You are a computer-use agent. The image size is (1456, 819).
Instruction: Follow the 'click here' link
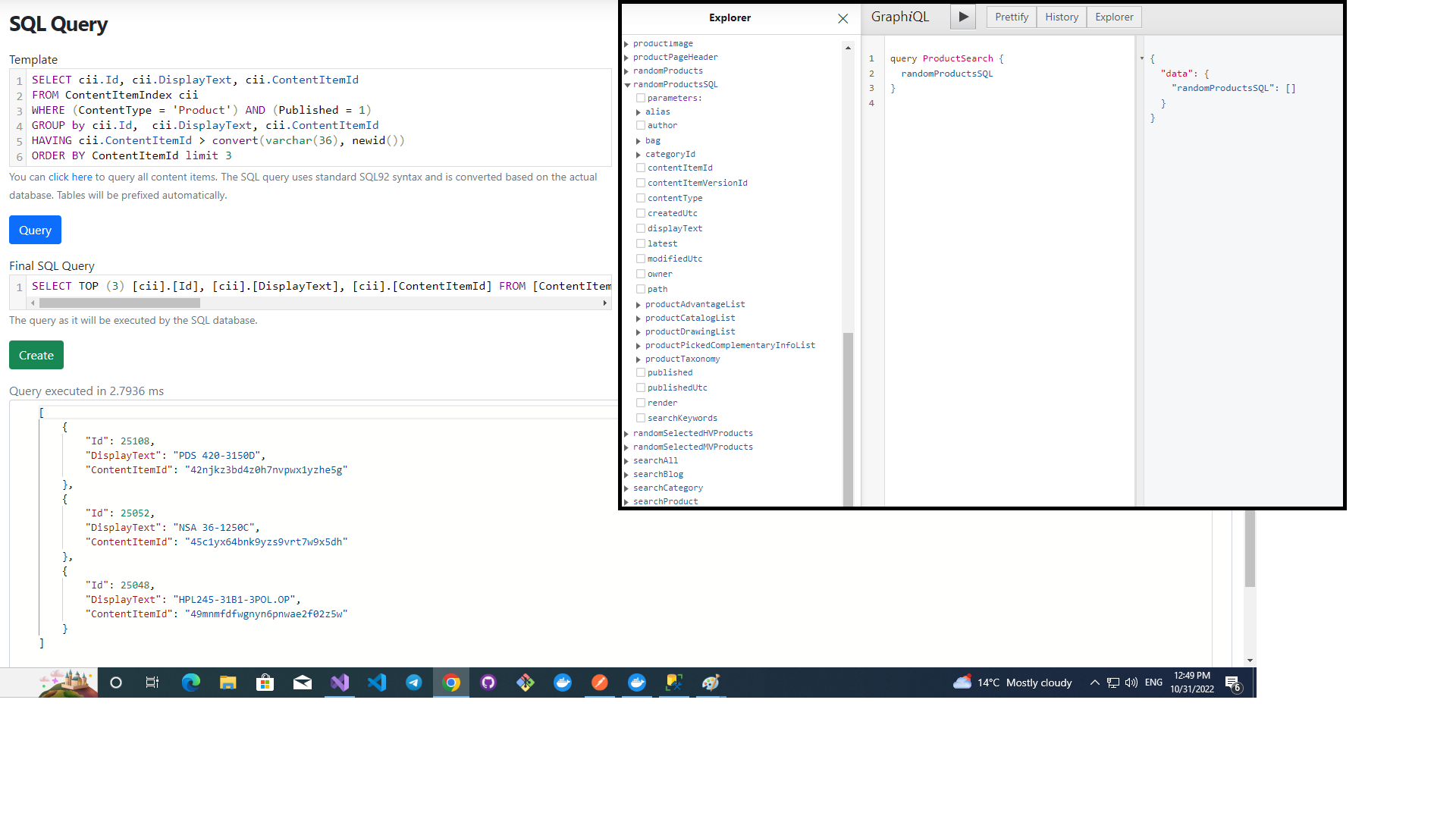pos(71,177)
